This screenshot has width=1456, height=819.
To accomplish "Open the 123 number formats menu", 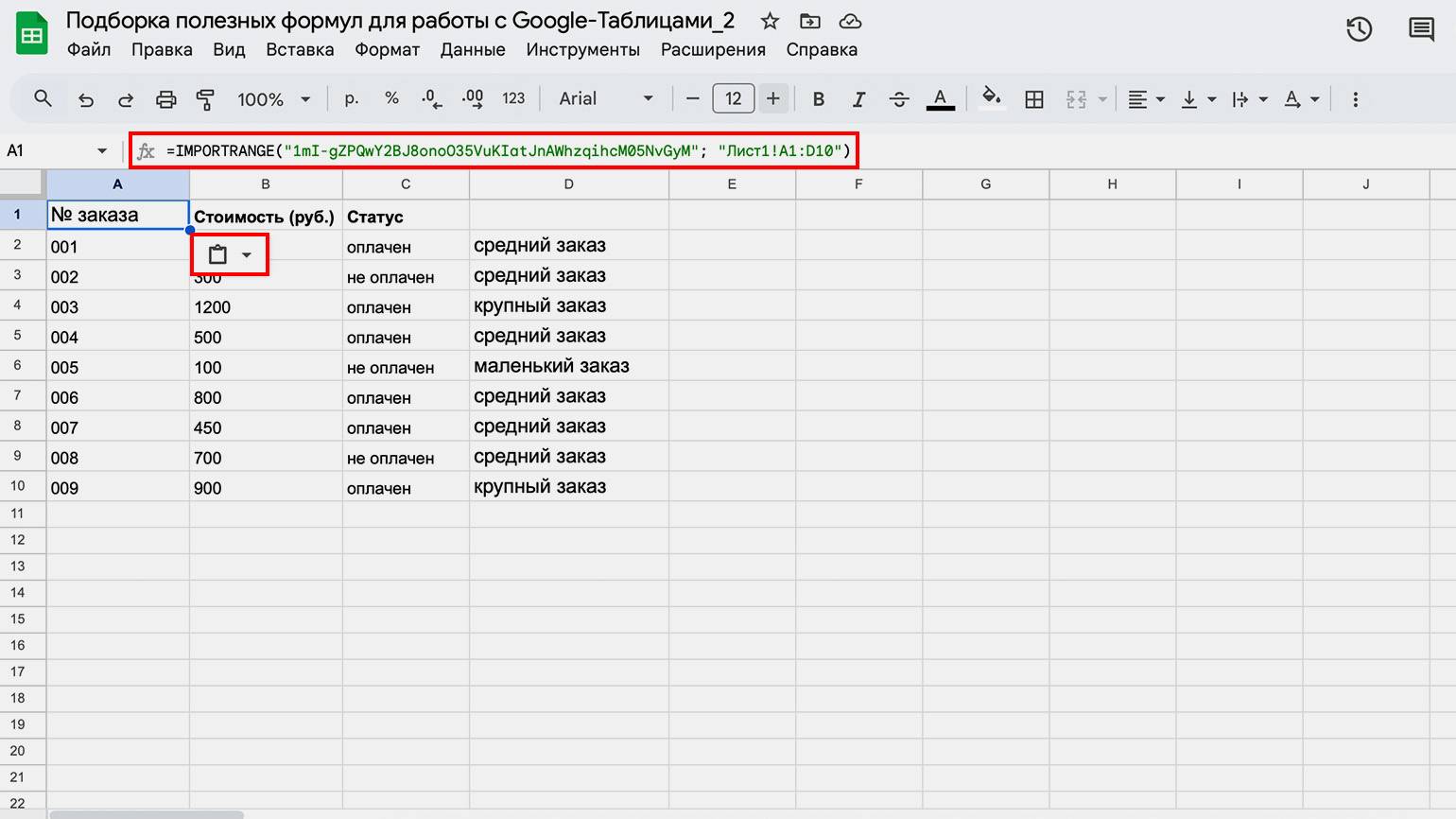I will [x=513, y=98].
